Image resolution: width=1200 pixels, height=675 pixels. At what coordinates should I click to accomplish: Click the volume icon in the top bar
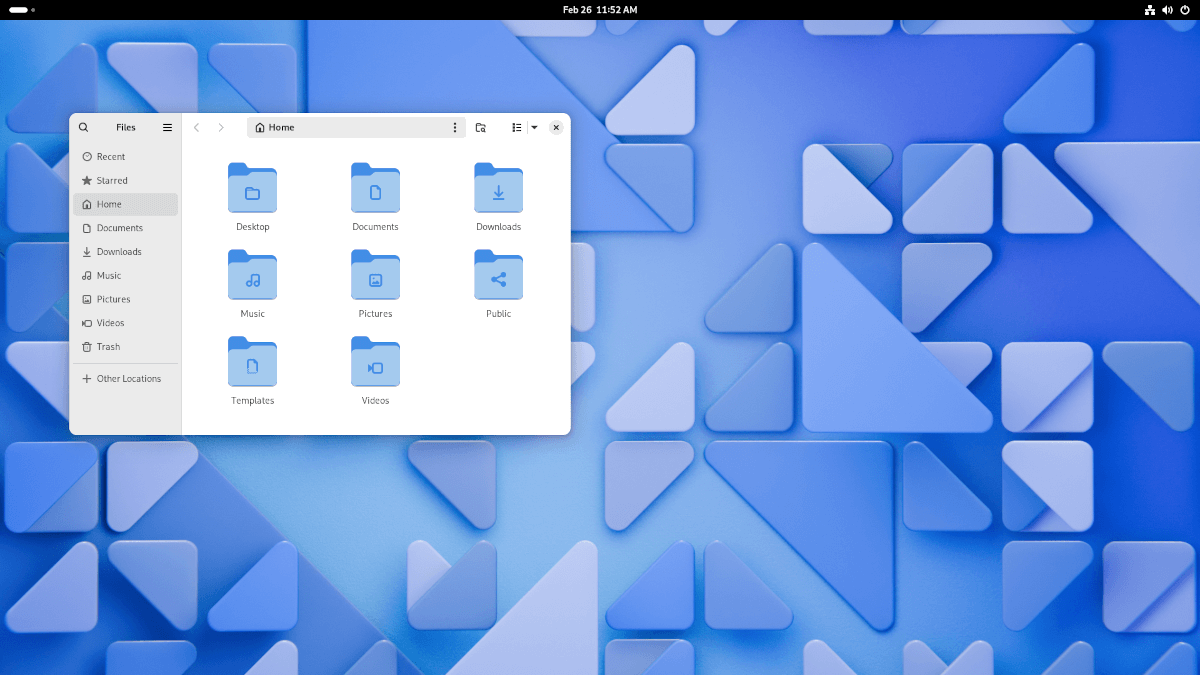[x=1166, y=10]
